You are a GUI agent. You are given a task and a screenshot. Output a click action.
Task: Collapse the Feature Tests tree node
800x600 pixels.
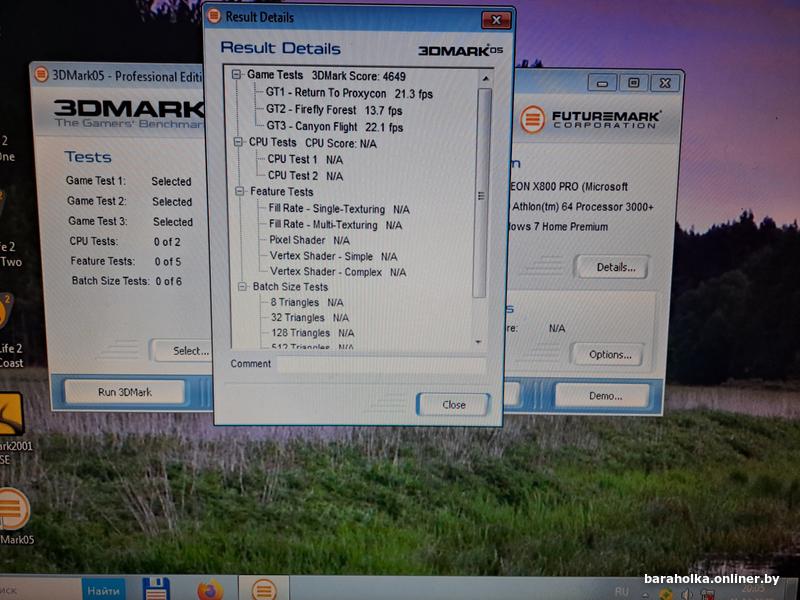tap(240, 191)
